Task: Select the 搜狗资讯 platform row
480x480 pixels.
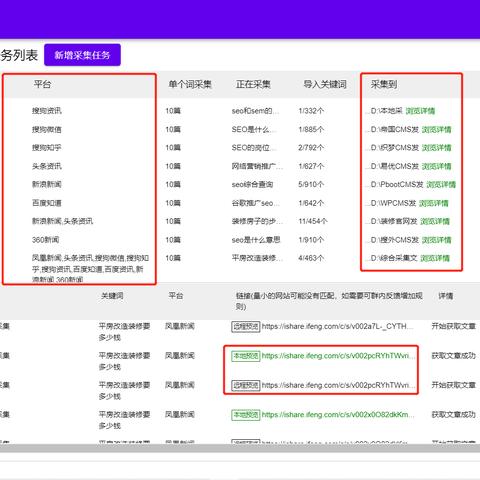Action: coord(47,111)
